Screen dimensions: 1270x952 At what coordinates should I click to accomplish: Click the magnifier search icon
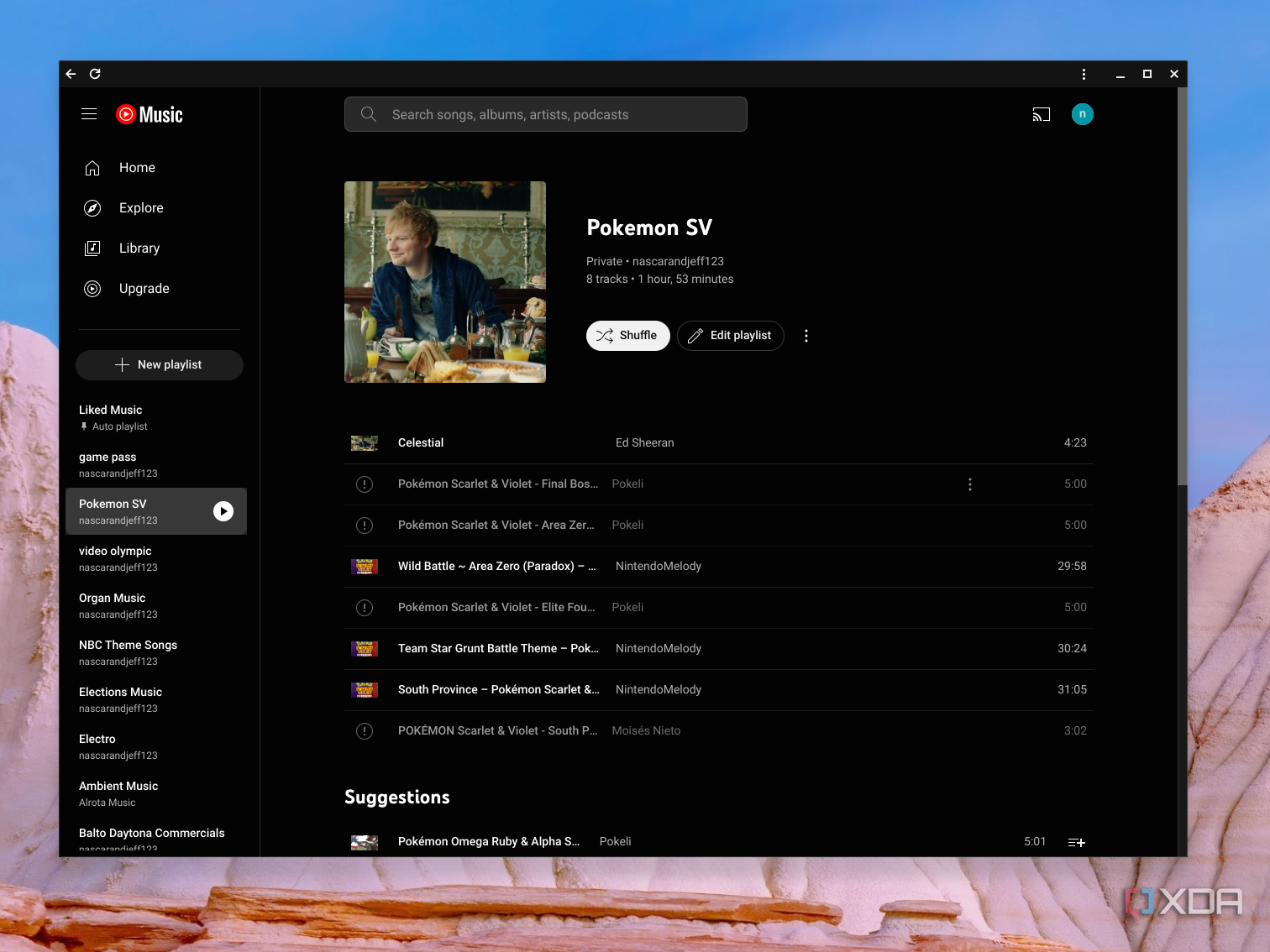(x=368, y=114)
